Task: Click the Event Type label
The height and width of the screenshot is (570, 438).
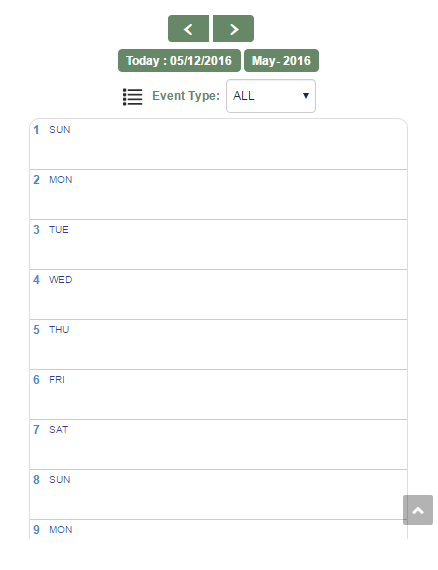Action: click(x=186, y=96)
